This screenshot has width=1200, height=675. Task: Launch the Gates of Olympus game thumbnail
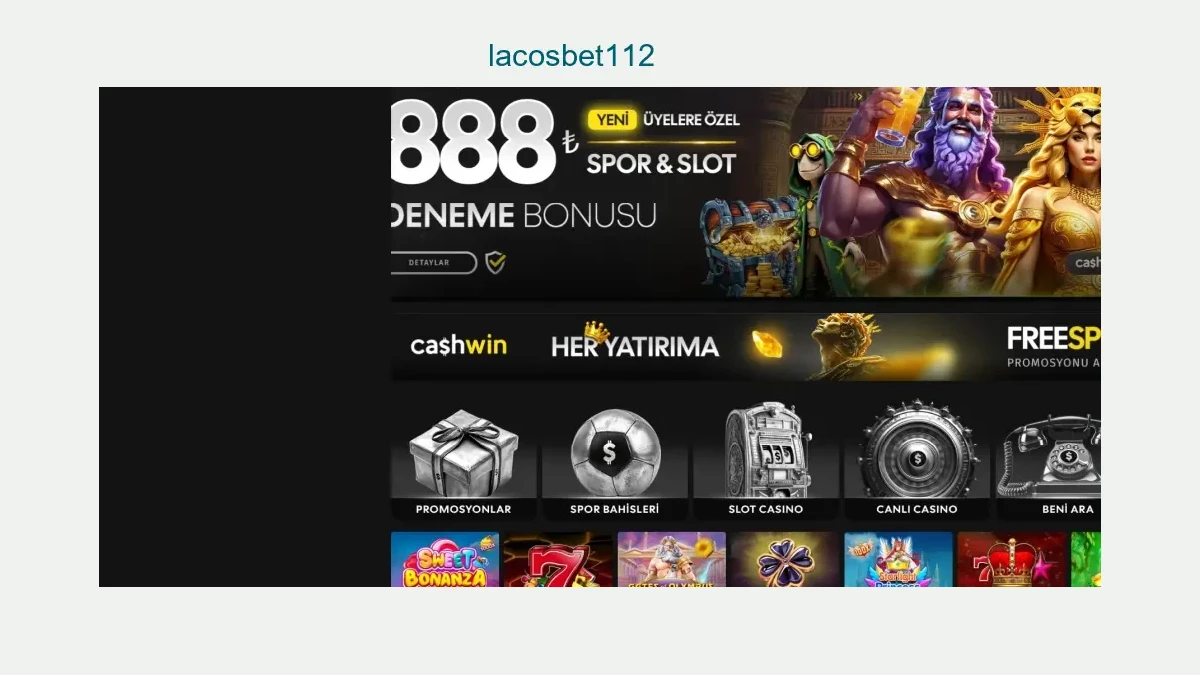[x=672, y=559]
